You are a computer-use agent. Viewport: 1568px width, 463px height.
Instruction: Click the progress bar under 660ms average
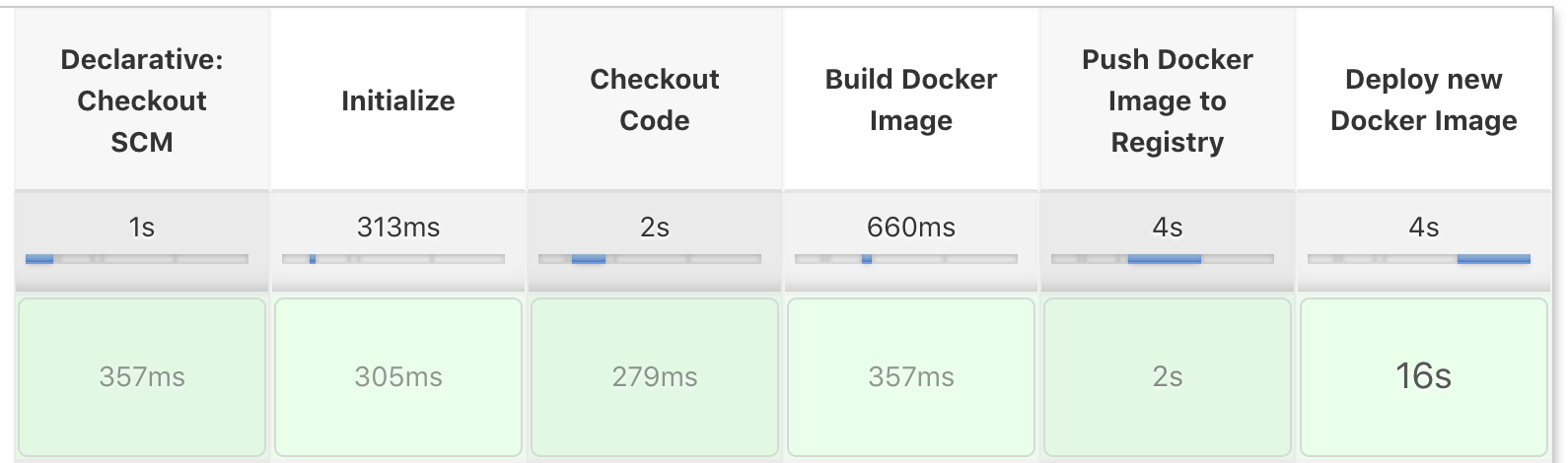(x=906, y=259)
